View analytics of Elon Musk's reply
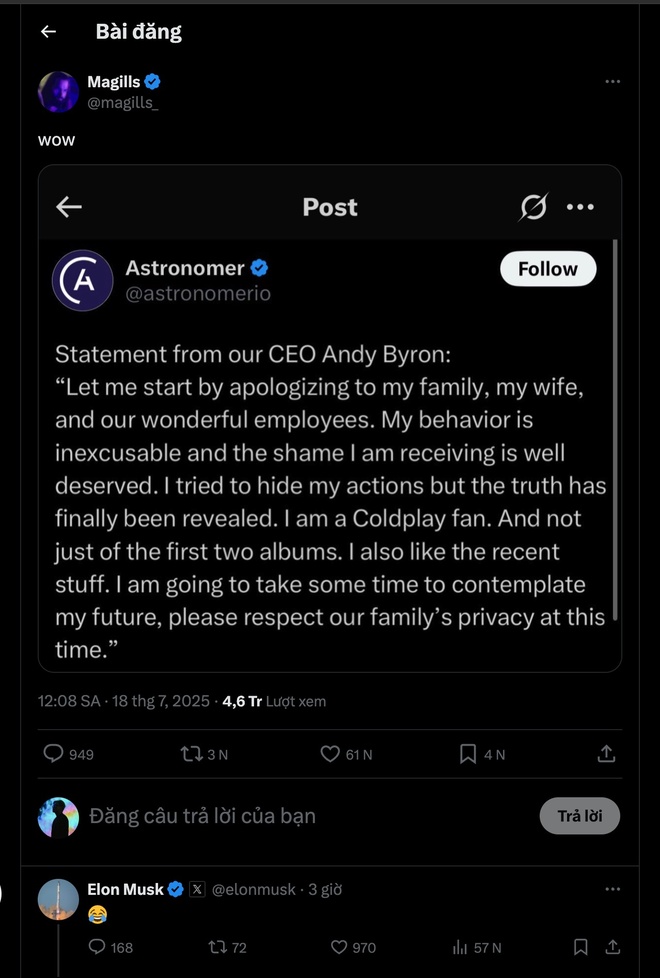This screenshot has height=978, width=660. (x=461, y=947)
